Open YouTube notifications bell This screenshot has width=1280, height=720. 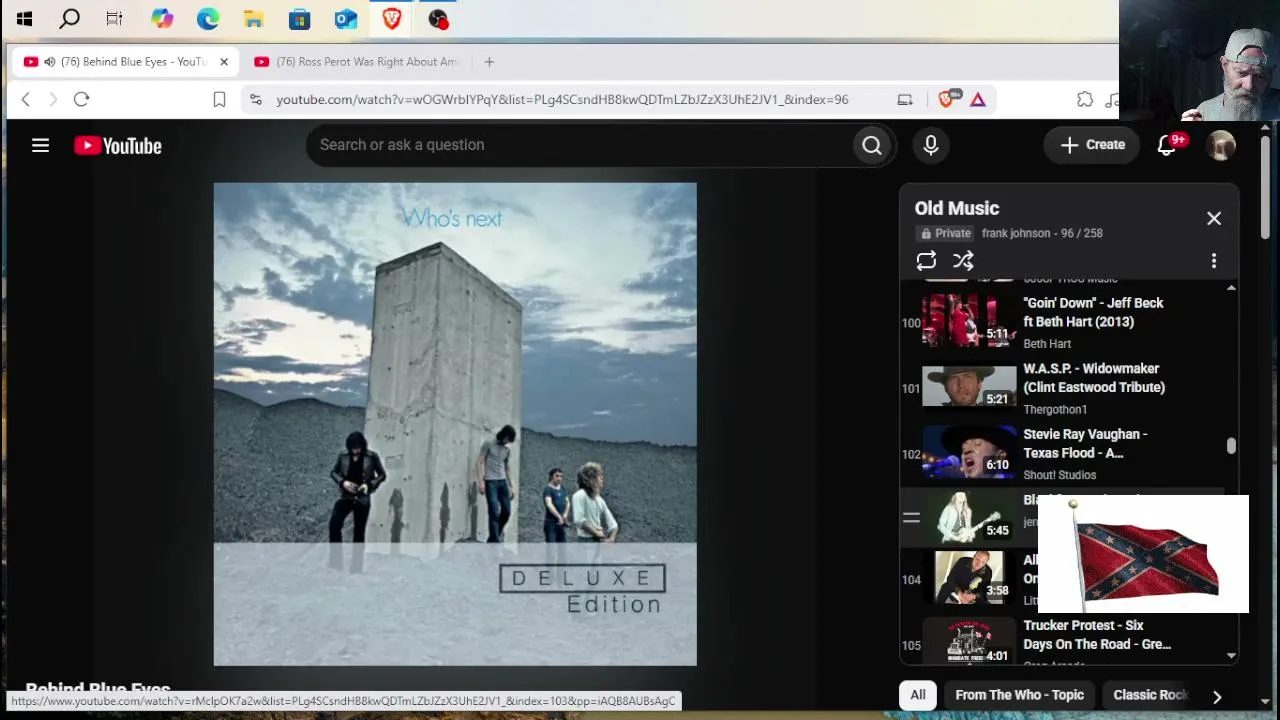[1168, 145]
